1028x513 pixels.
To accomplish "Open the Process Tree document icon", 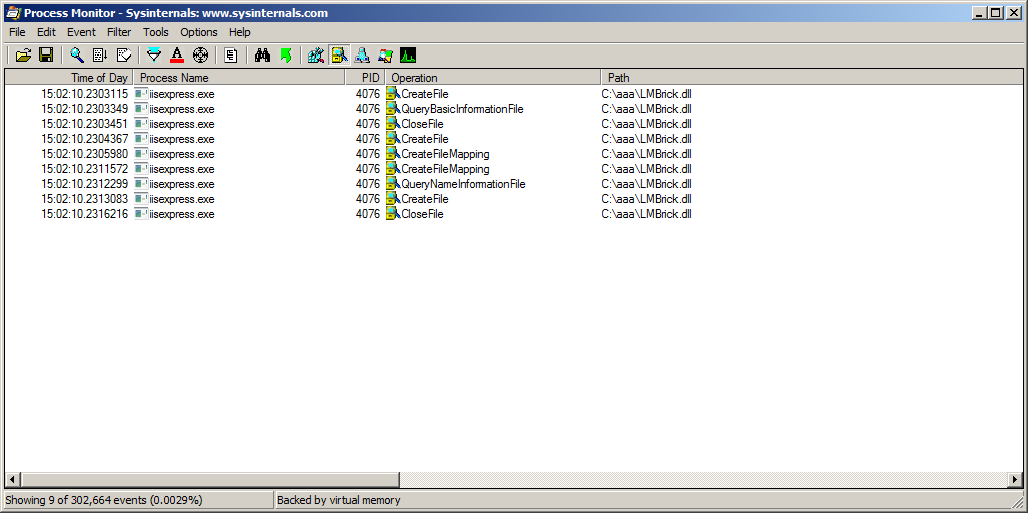I will click(231, 55).
